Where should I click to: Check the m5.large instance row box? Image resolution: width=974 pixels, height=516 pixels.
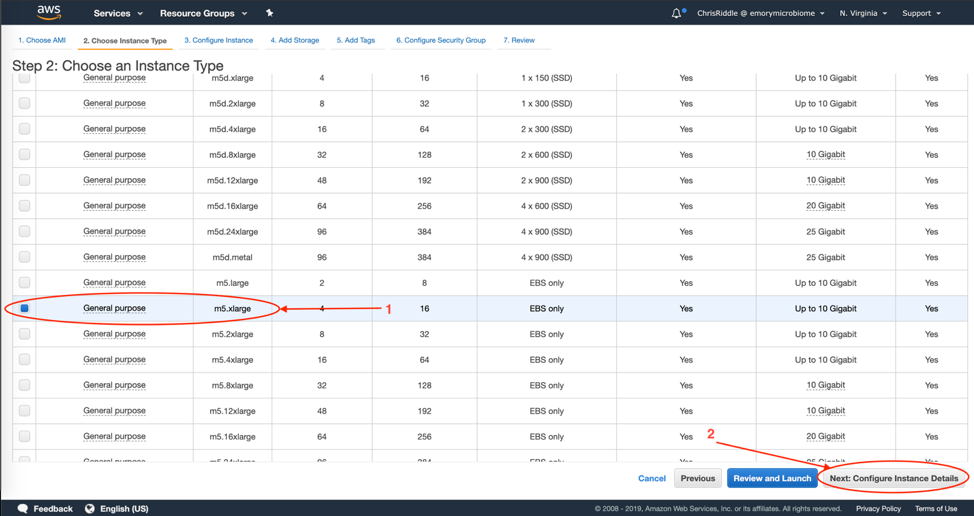(25, 283)
